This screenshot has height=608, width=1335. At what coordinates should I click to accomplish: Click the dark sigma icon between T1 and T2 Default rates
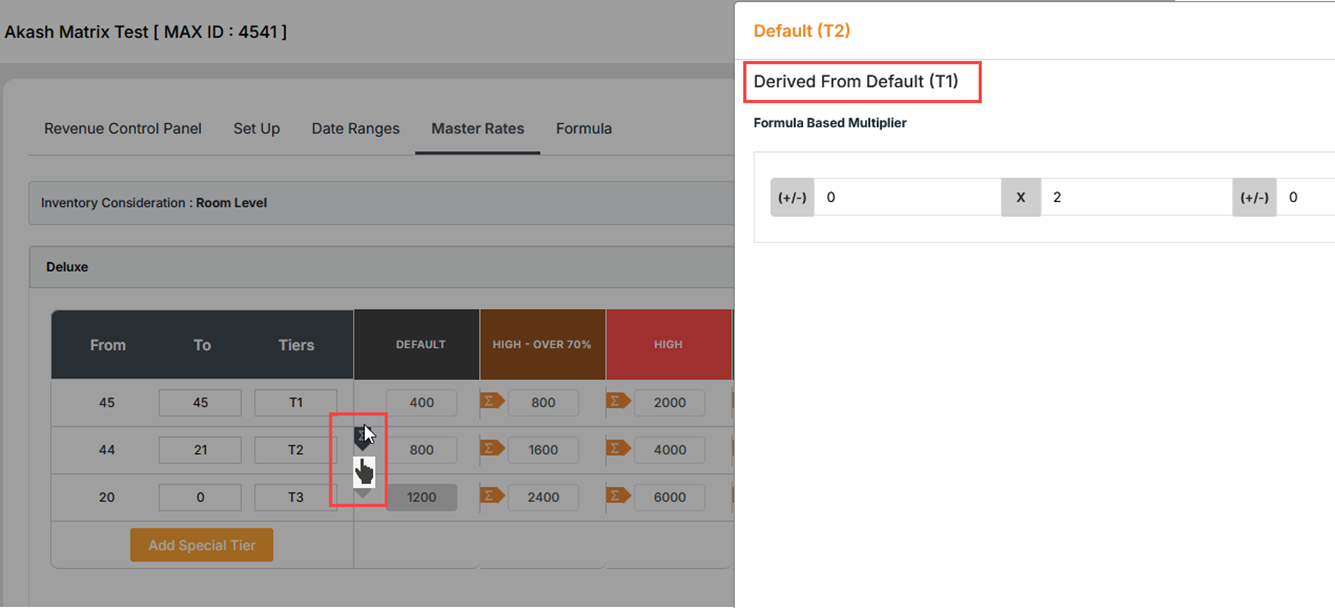pyautogui.click(x=361, y=436)
